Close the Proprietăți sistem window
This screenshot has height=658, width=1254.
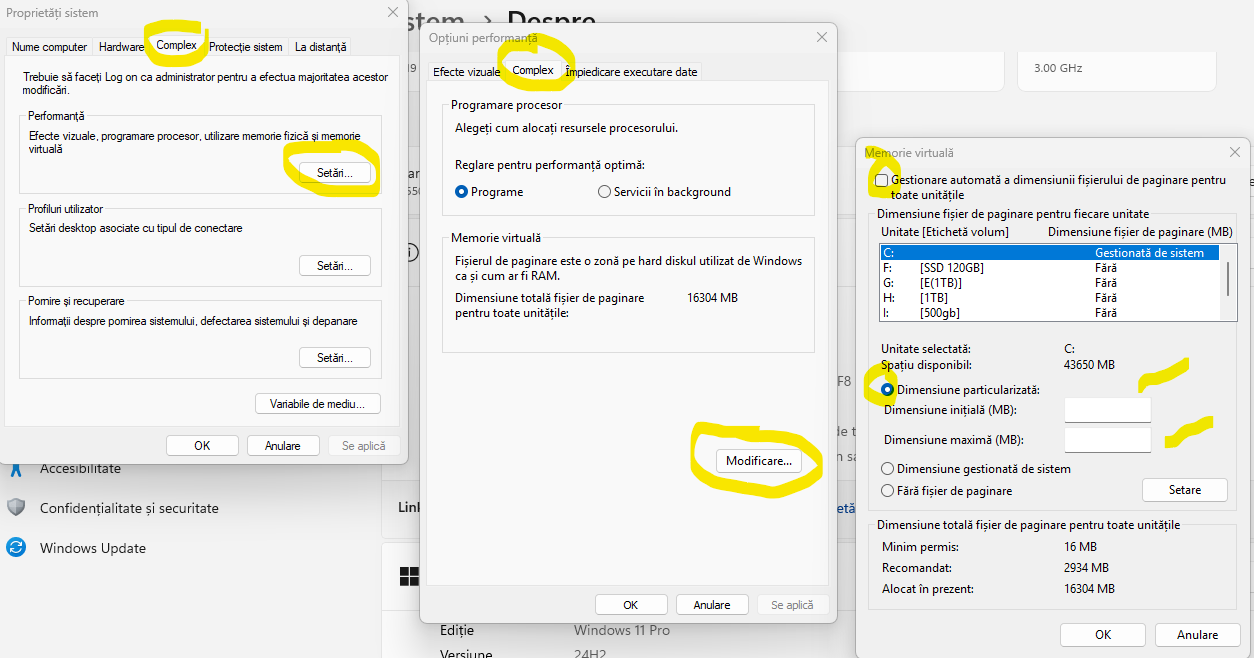(392, 13)
